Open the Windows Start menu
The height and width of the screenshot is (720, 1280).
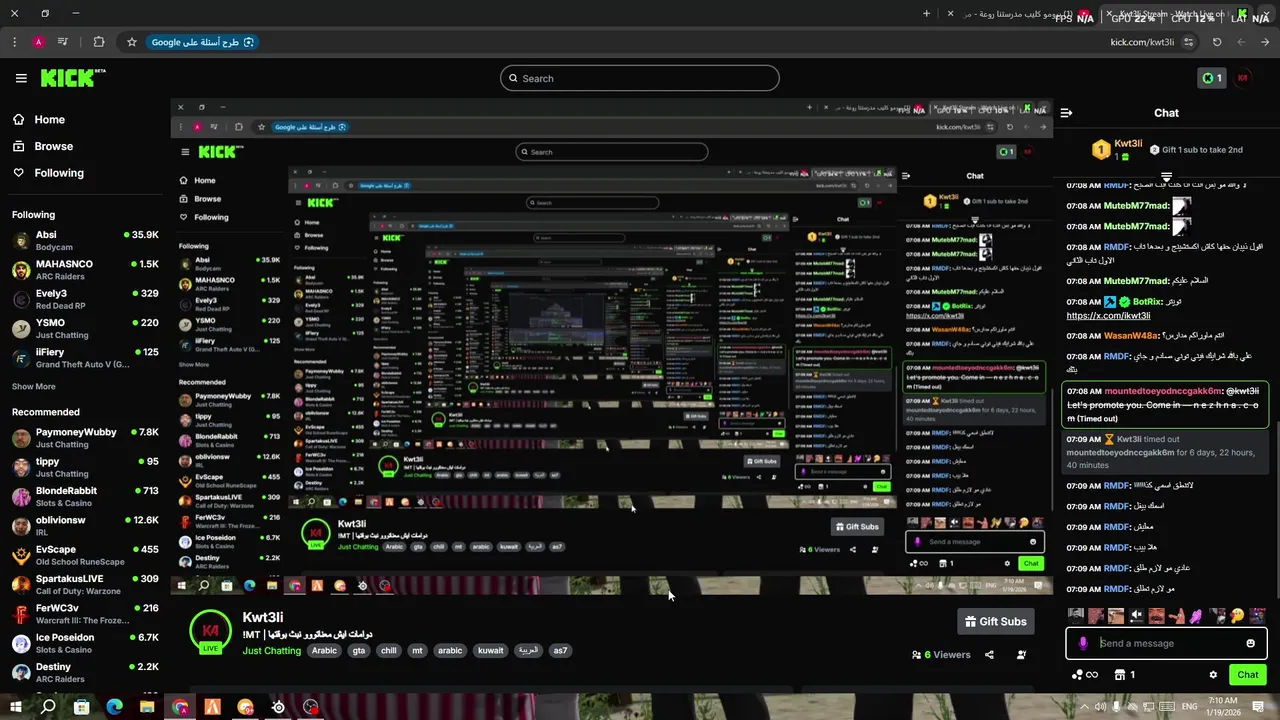16,707
